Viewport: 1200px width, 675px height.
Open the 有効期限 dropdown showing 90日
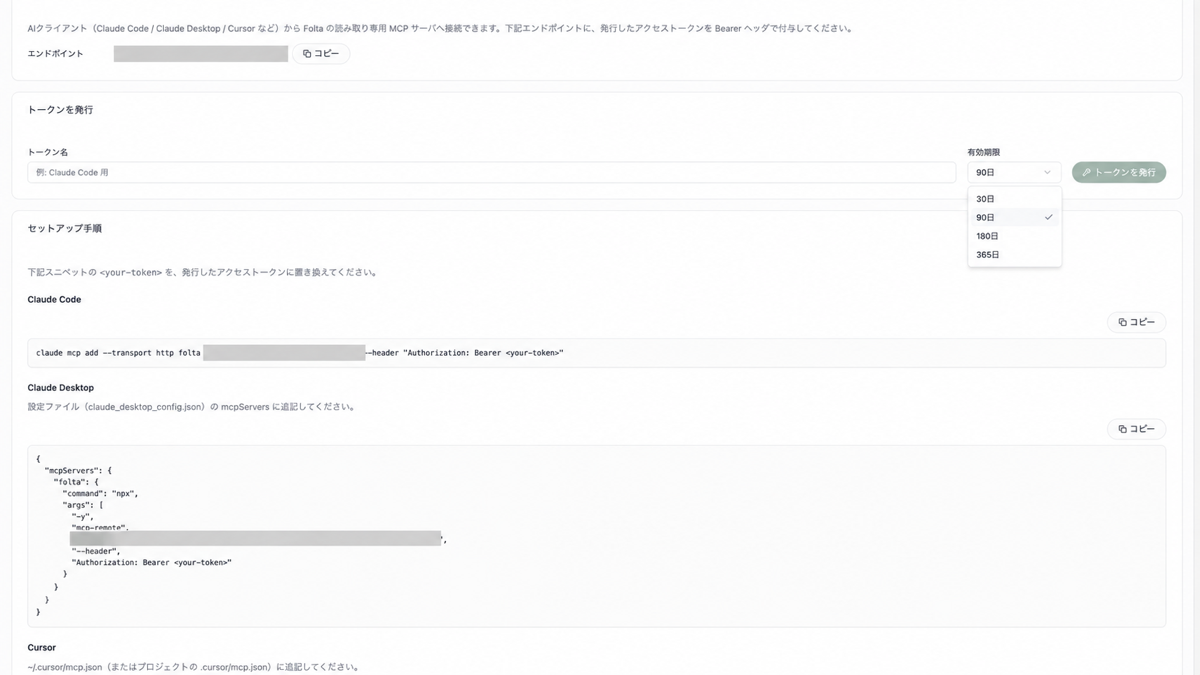click(x=1014, y=172)
